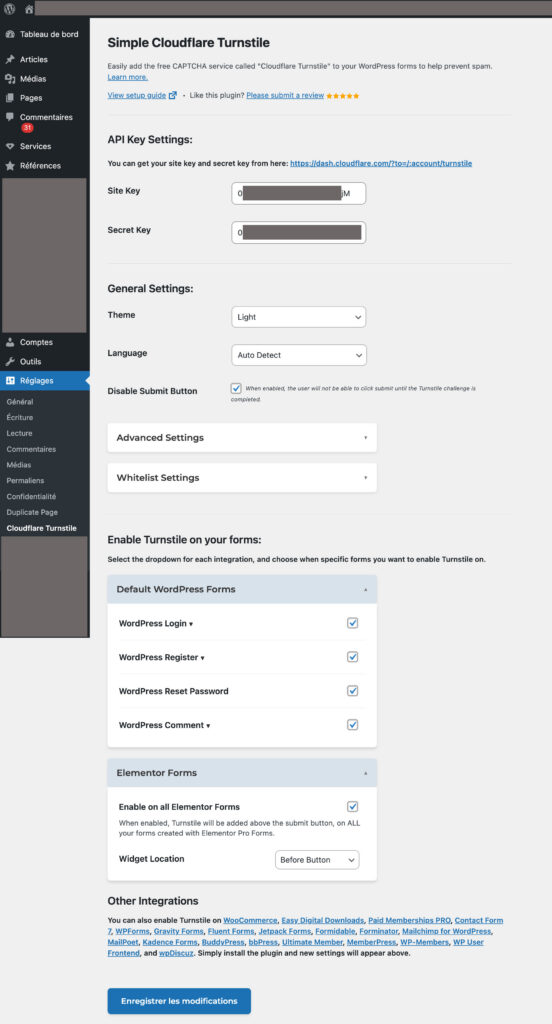
Task: Click the red 31 comments badge
Action: tap(27, 128)
